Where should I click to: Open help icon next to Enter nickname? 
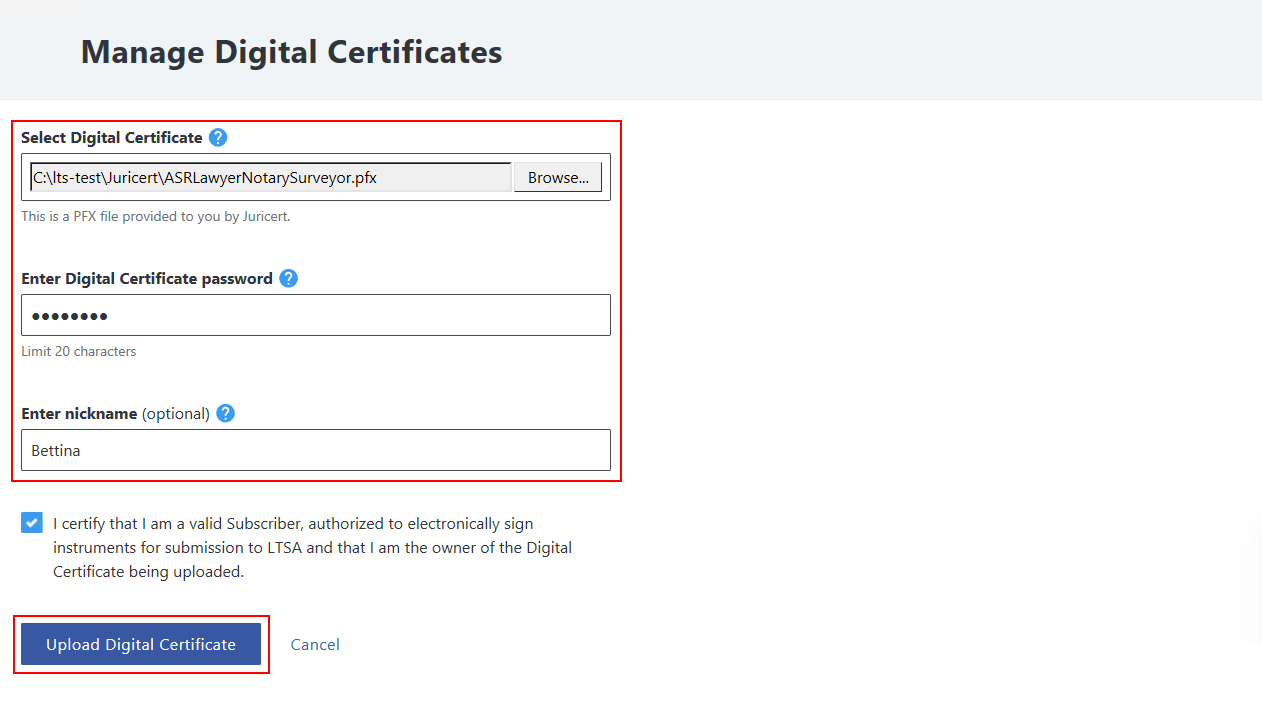(x=226, y=413)
